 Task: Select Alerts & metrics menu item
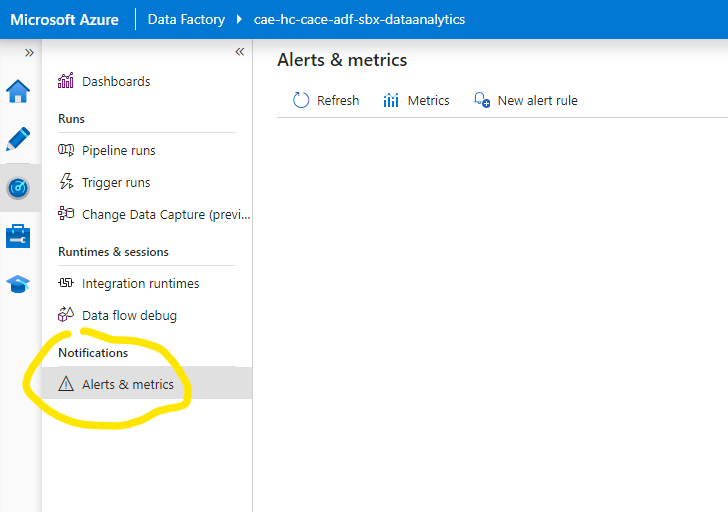pos(127,384)
